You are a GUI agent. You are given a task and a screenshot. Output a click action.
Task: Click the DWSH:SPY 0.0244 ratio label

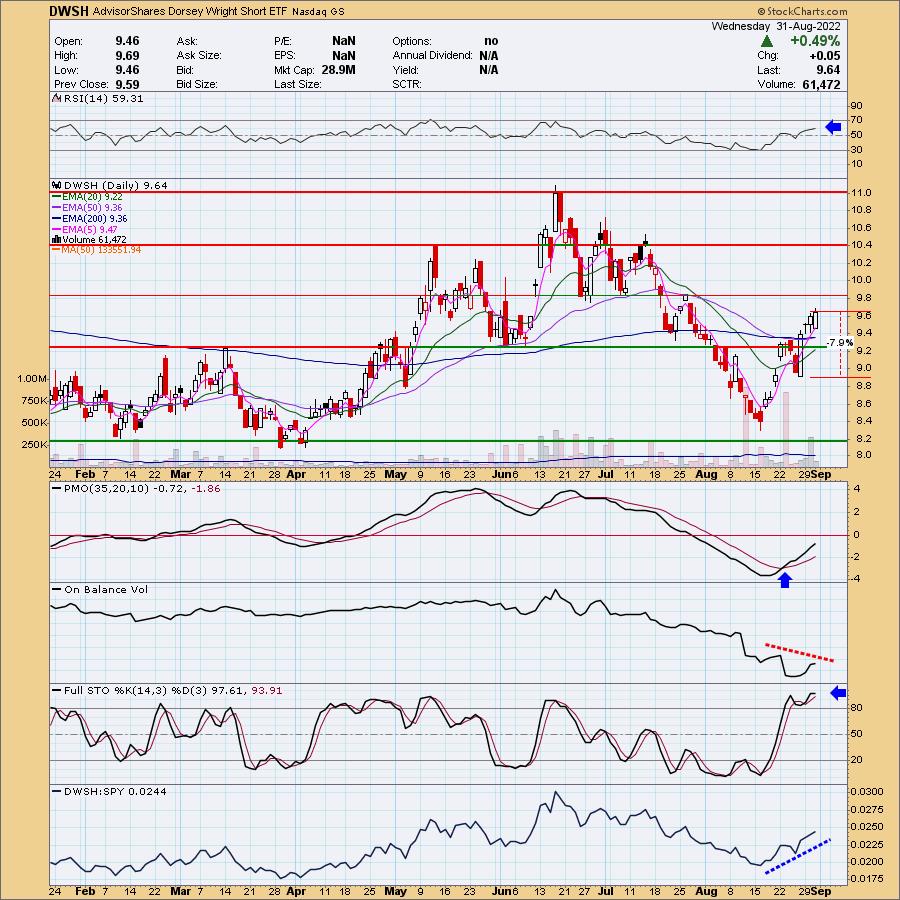pyautogui.click(x=115, y=792)
